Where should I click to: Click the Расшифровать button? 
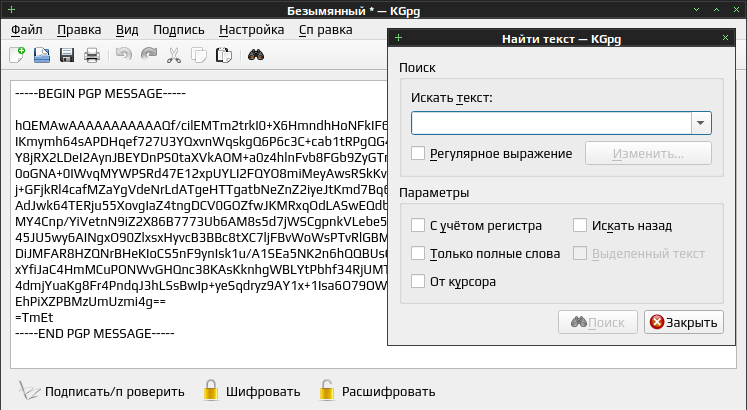click(x=377, y=391)
